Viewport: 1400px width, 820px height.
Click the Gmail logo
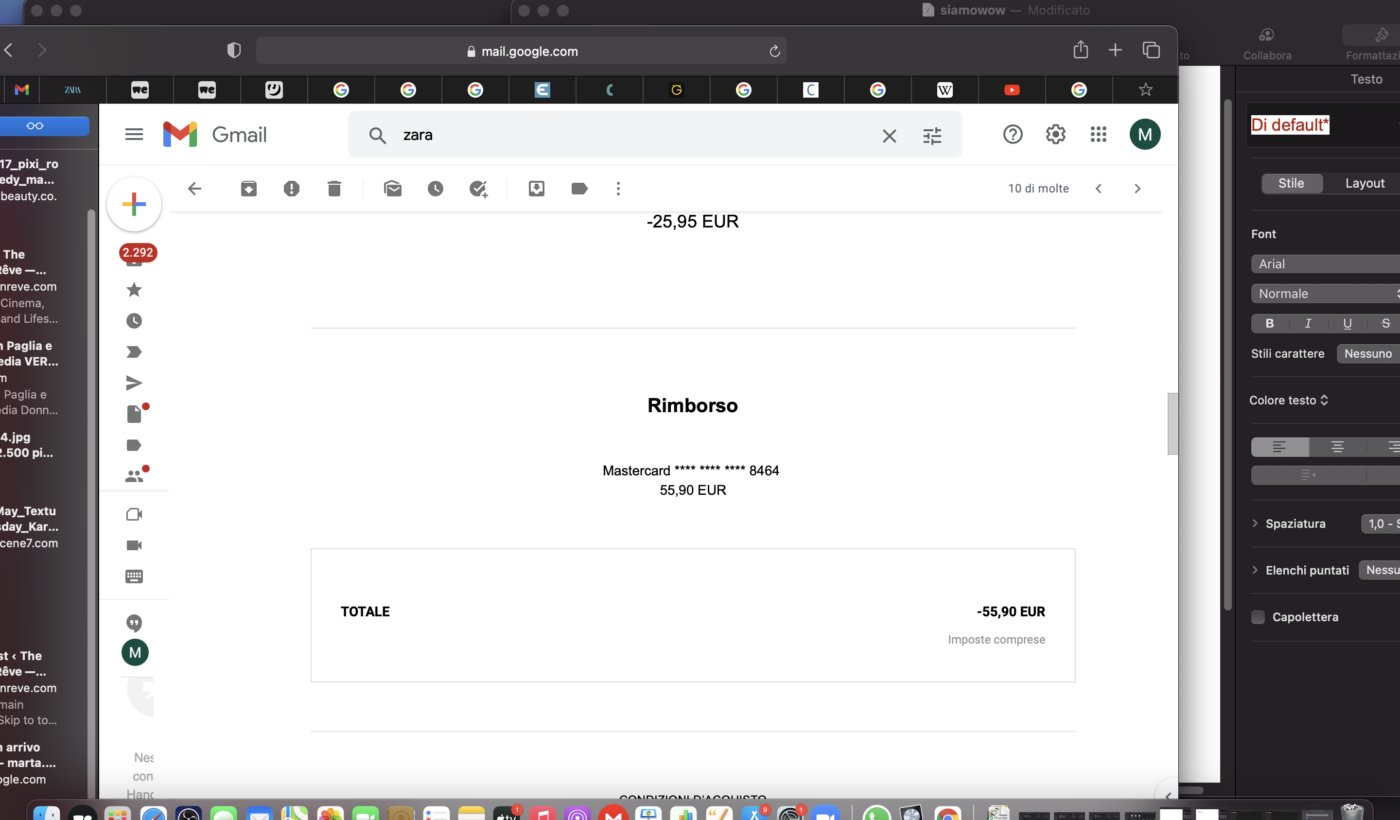pyautogui.click(x=215, y=134)
